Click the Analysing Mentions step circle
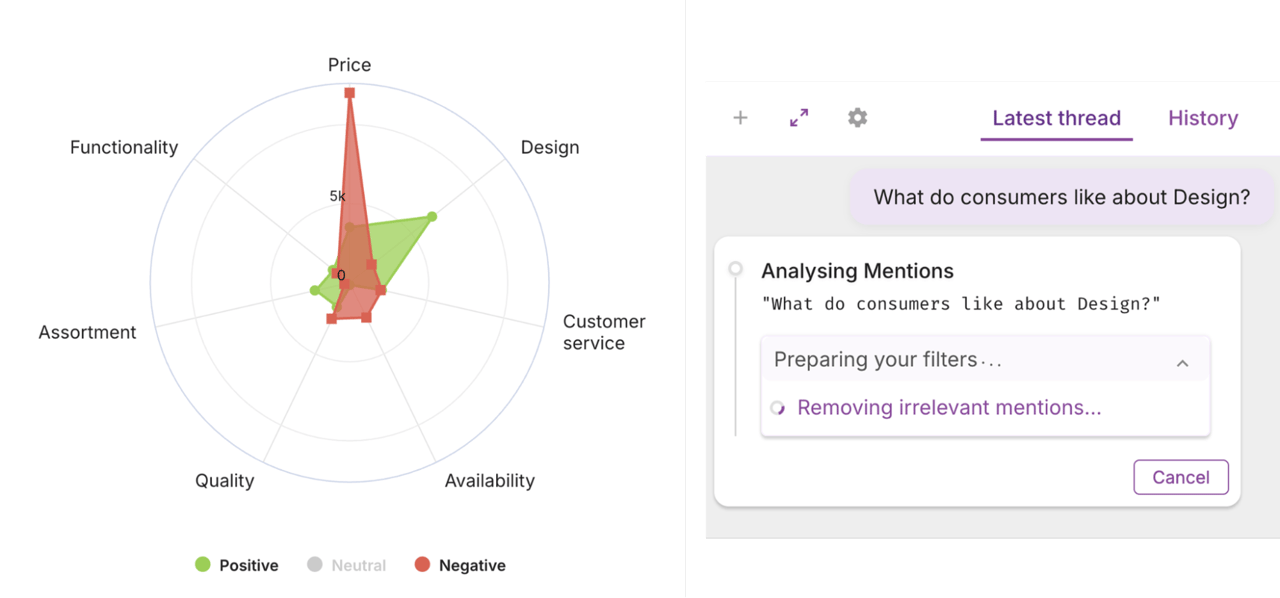The height and width of the screenshot is (598, 1280). pos(736,269)
